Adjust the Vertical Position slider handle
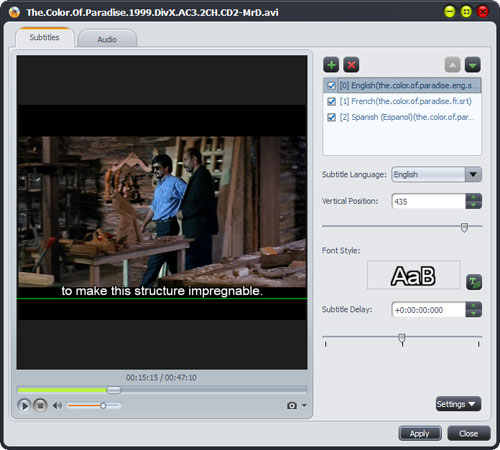The height and width of the screenshot is (450, 500). [464, 228]
